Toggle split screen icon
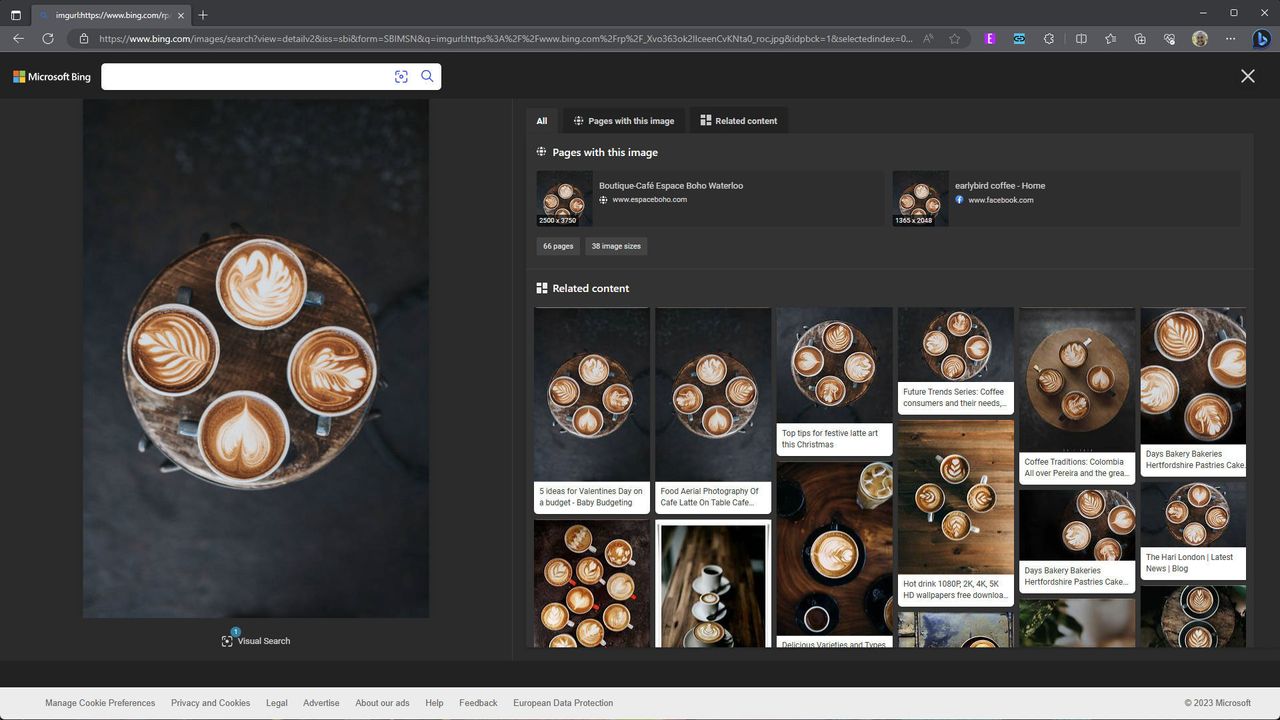 pos(1081,39)
